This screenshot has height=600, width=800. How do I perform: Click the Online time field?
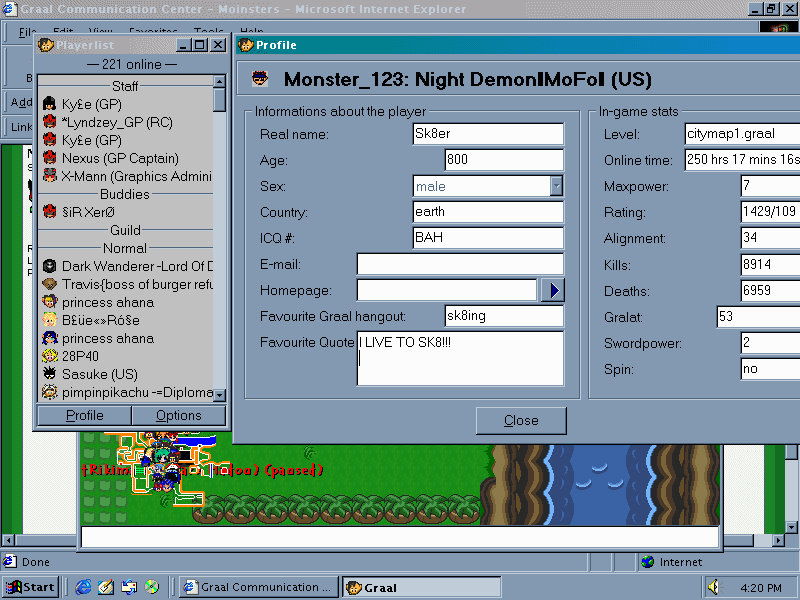(x=742, y=160)
